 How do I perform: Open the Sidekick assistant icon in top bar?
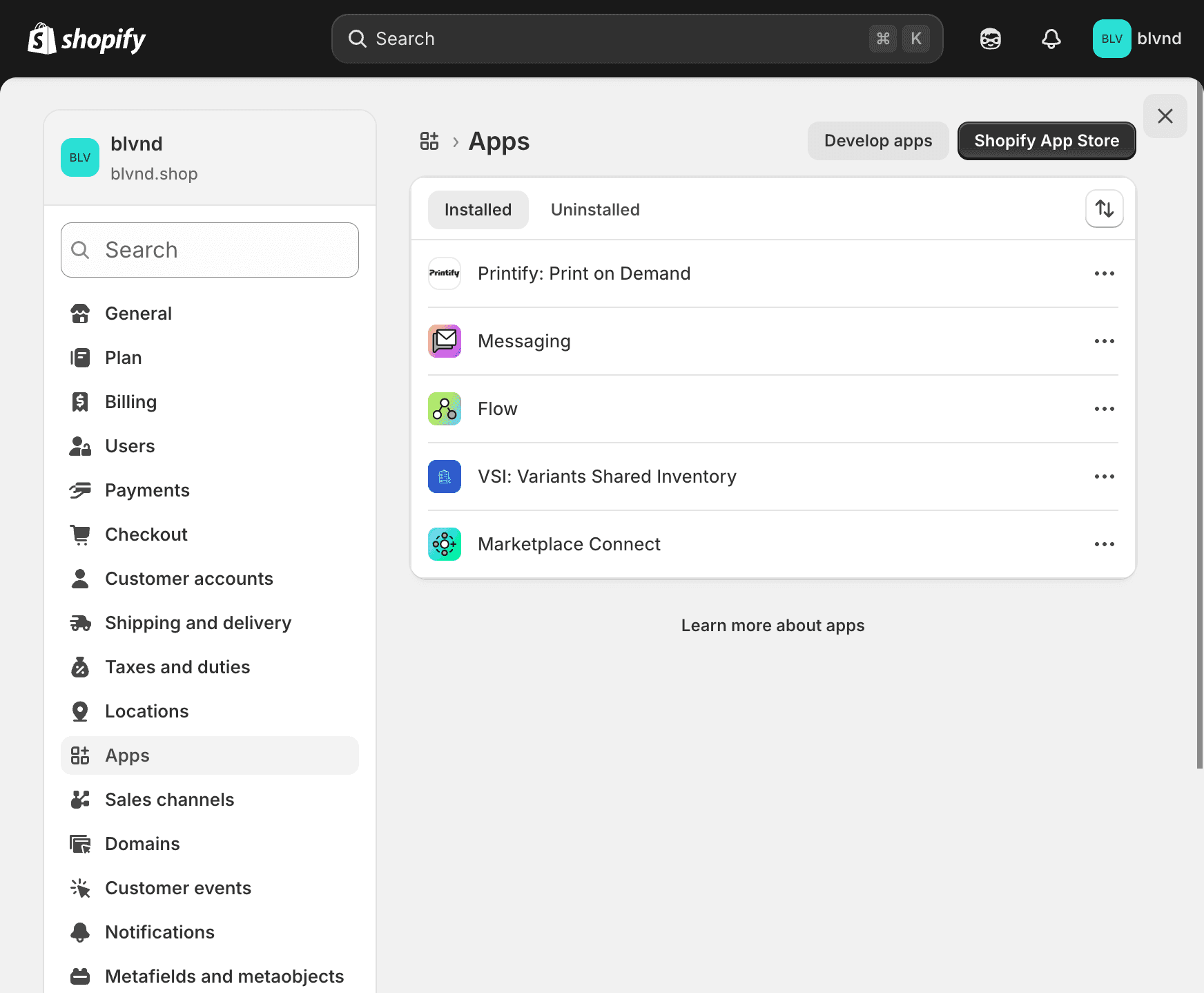tap(991, 39)
